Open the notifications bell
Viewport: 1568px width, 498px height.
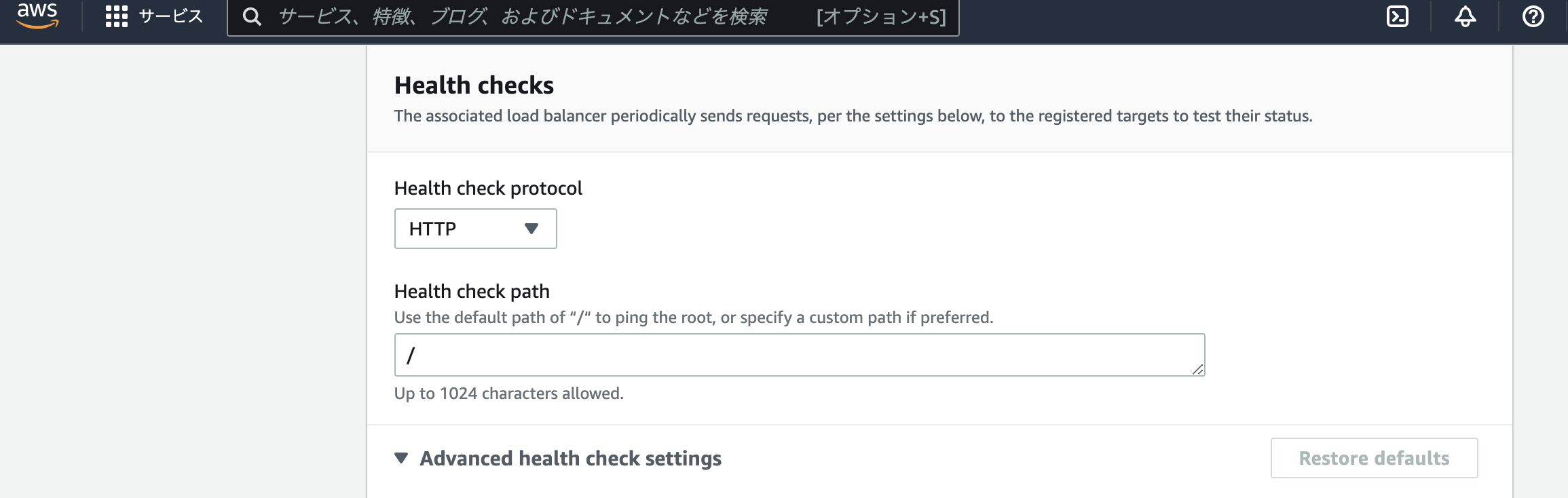[x=1465, y=16]
